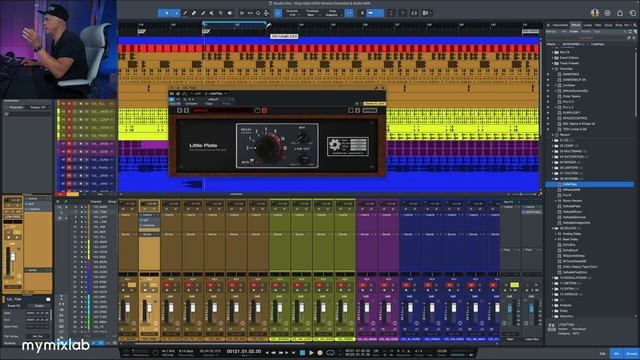This screenshot has height=360, width=640.
Task: Sort browser by Type
Action: coord(597,31)
